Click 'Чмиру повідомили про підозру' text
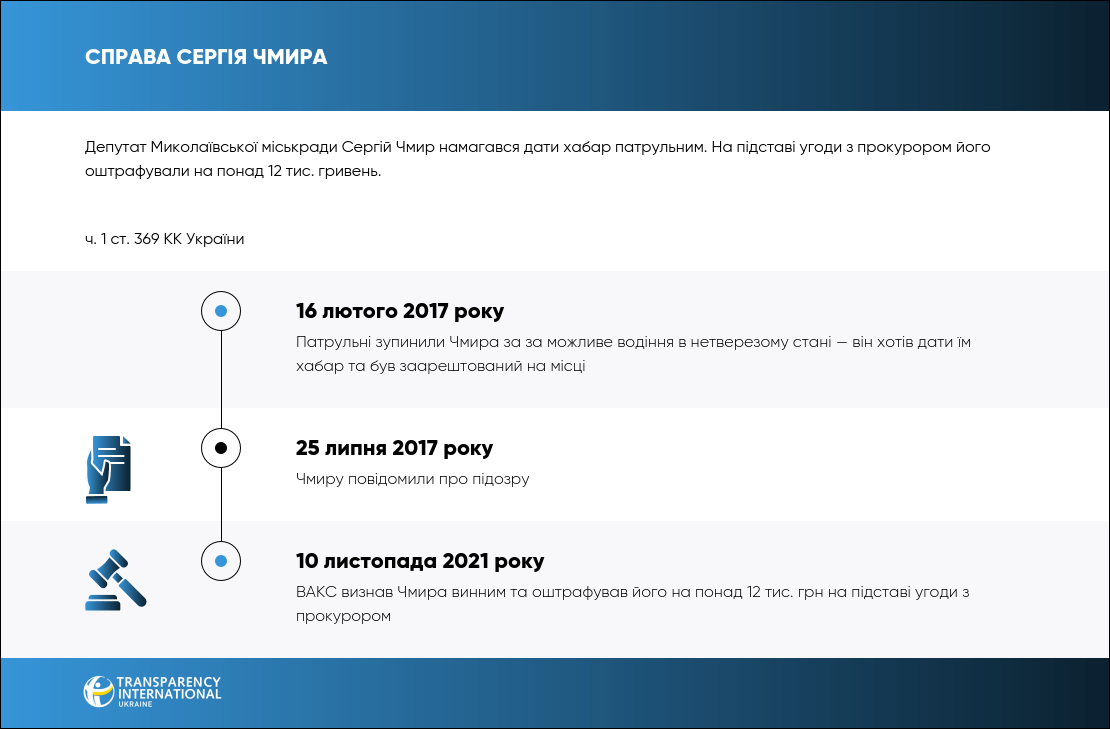Viewport: 1110px width, 729px height. click(412, 479)
